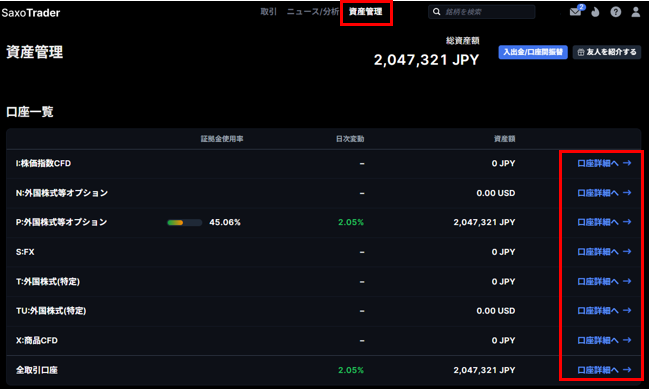Click the flame trending icon
The width and height of the screenshot is (649, 389).
596,12
